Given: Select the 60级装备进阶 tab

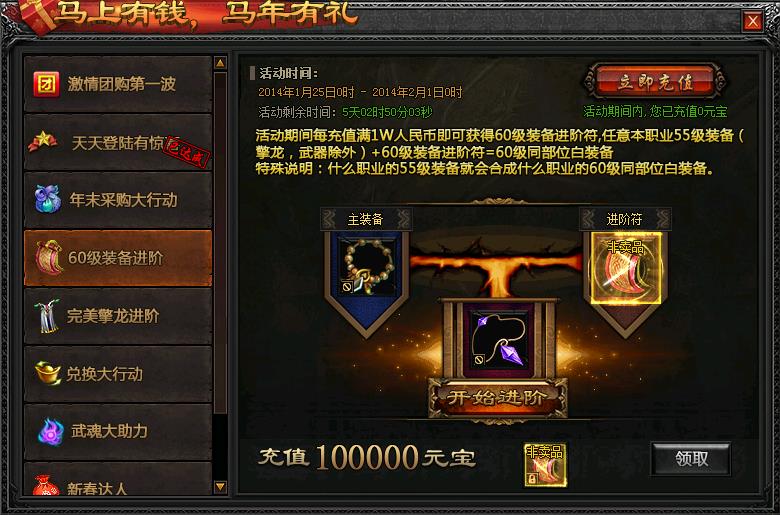Looking at the screenshot, I should [x=118, y=258].
